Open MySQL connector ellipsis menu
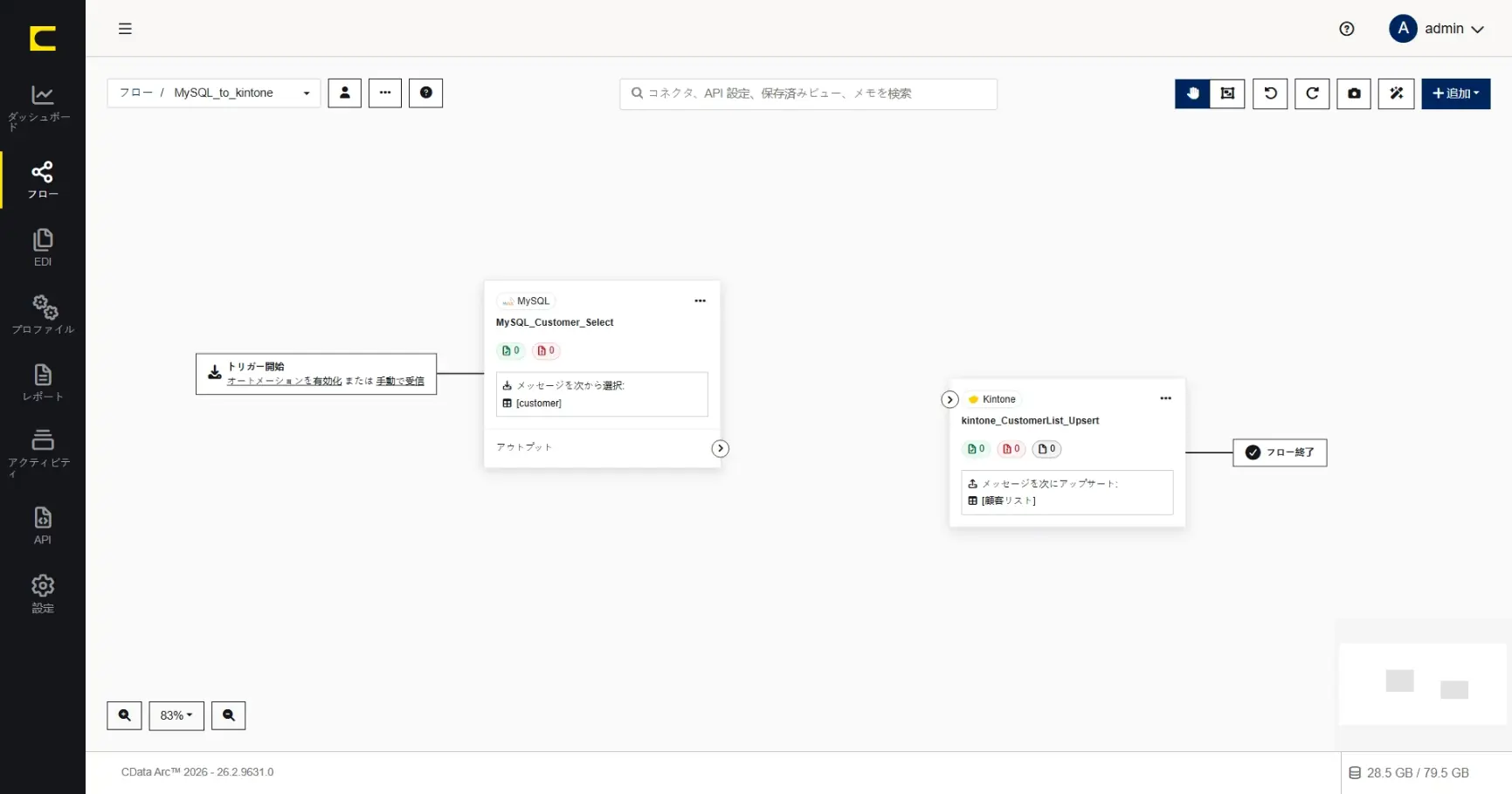 pos(700,300)
